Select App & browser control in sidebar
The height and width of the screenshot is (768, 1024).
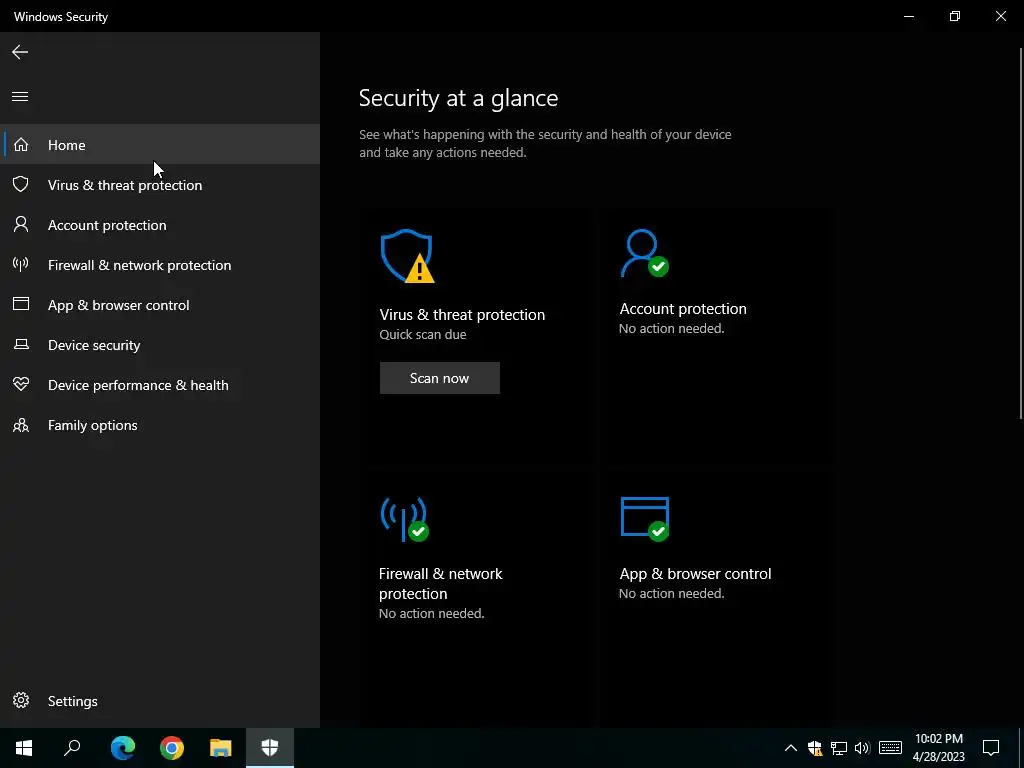[x=160, y=305]
